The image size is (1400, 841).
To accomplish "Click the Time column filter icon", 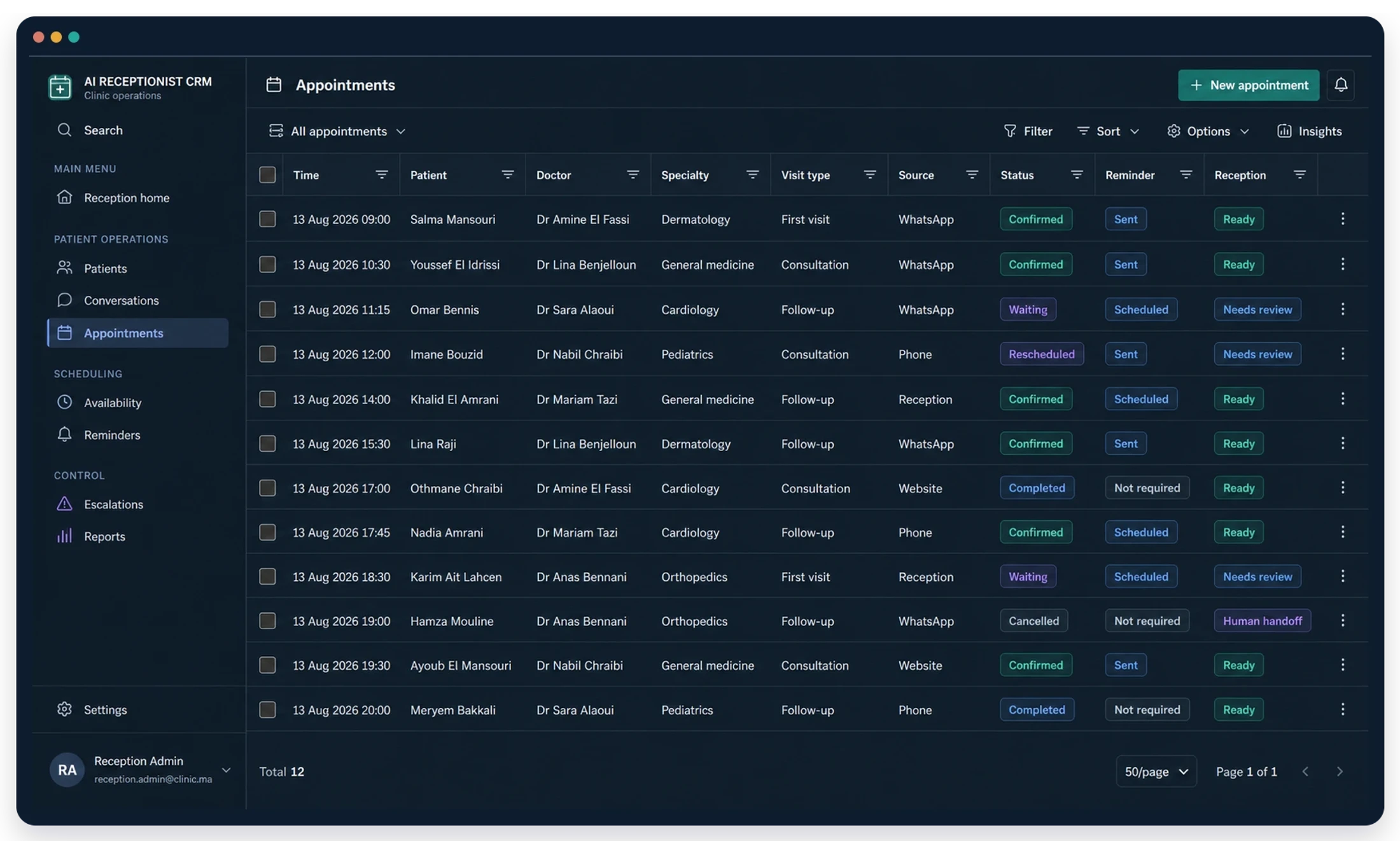I will coord(381,174).
